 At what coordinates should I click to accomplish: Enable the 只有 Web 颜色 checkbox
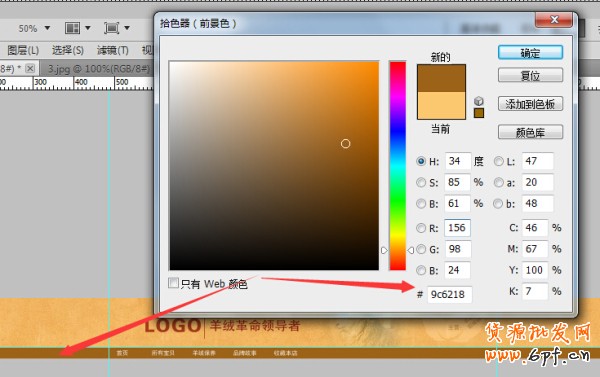(173, 283)
